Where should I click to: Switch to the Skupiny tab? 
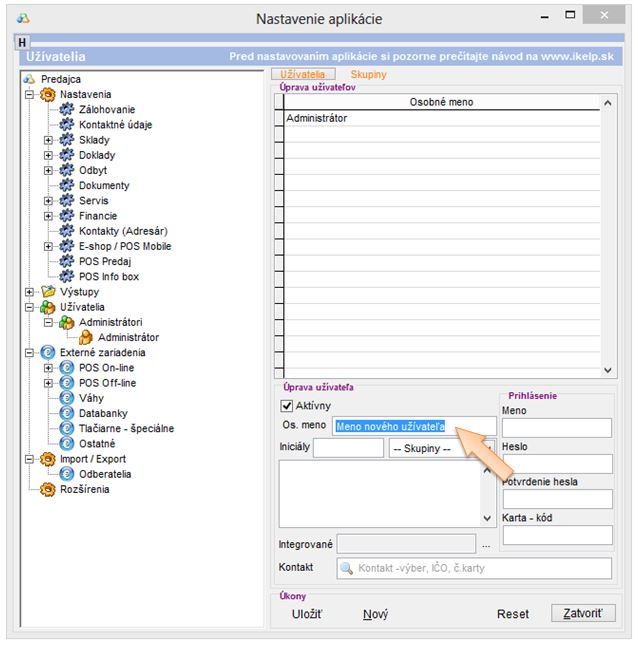tap(368, 75)
